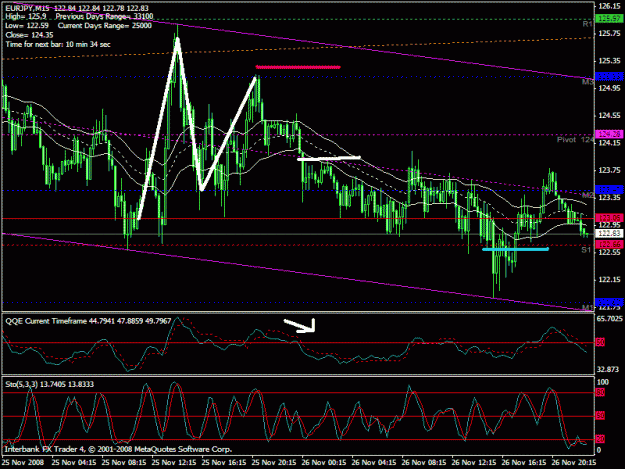
Task: Click the 126.15 price scale value
Action: click(609, 6)
